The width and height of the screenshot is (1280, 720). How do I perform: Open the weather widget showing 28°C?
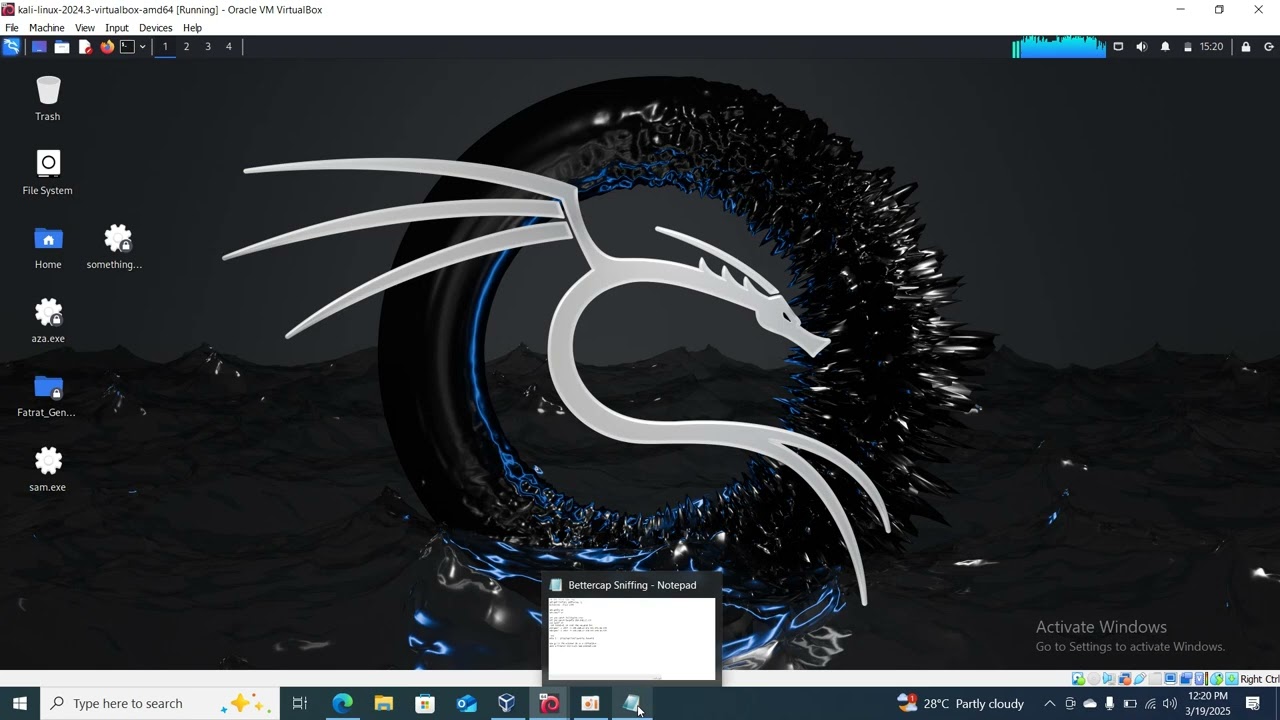coord(961,703)
